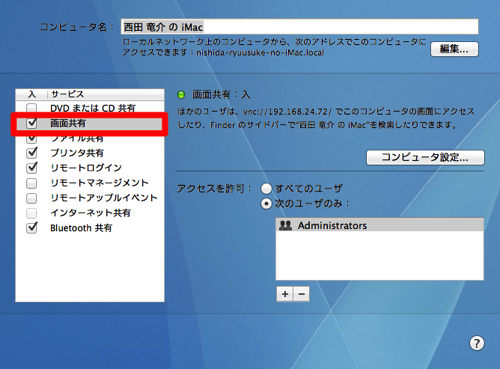Select インターネット共有 service label
This screenshot has width=500, height=369.
[90, 213]
